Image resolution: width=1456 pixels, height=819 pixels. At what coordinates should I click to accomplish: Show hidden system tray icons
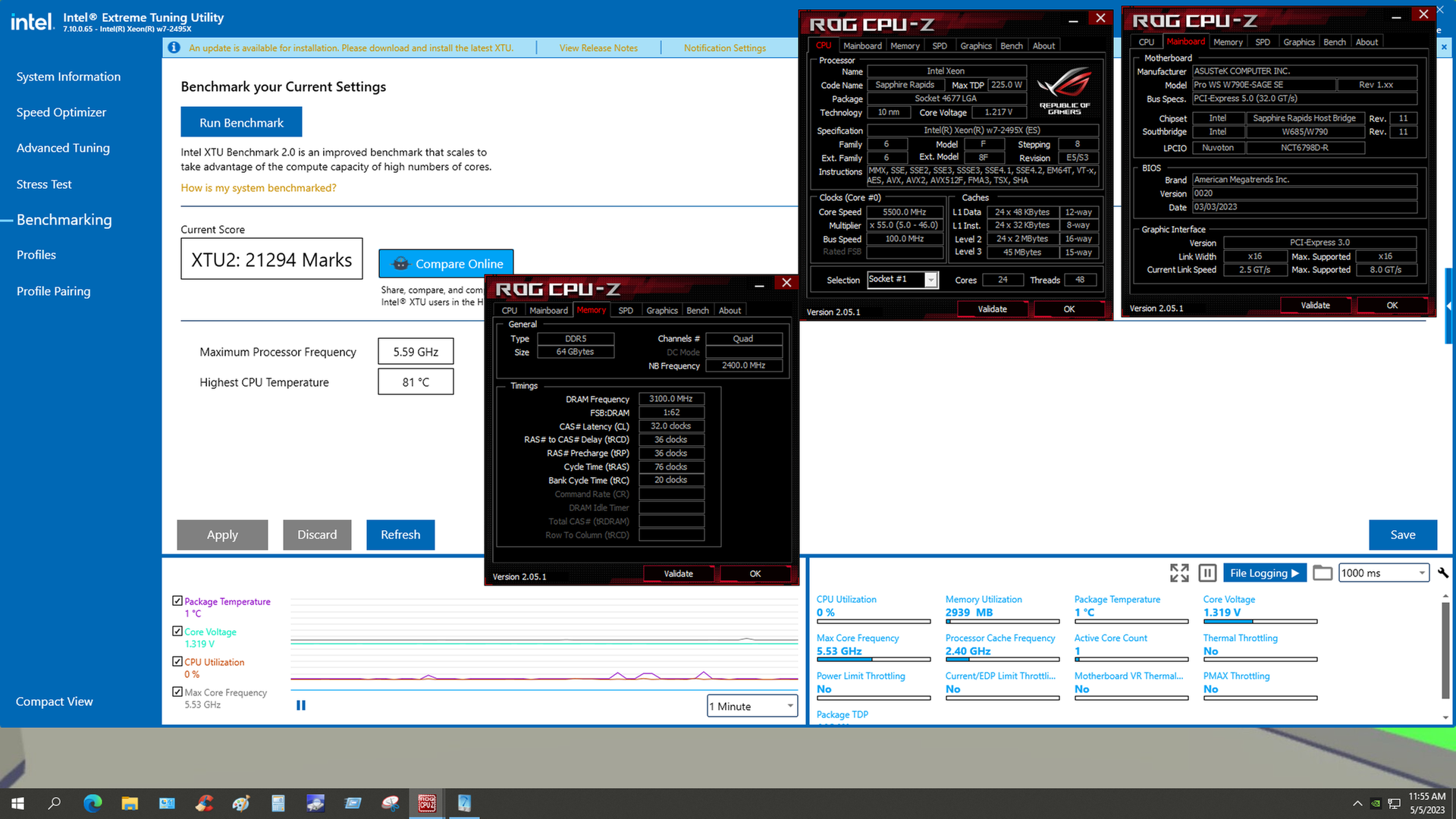[1357, 803]
